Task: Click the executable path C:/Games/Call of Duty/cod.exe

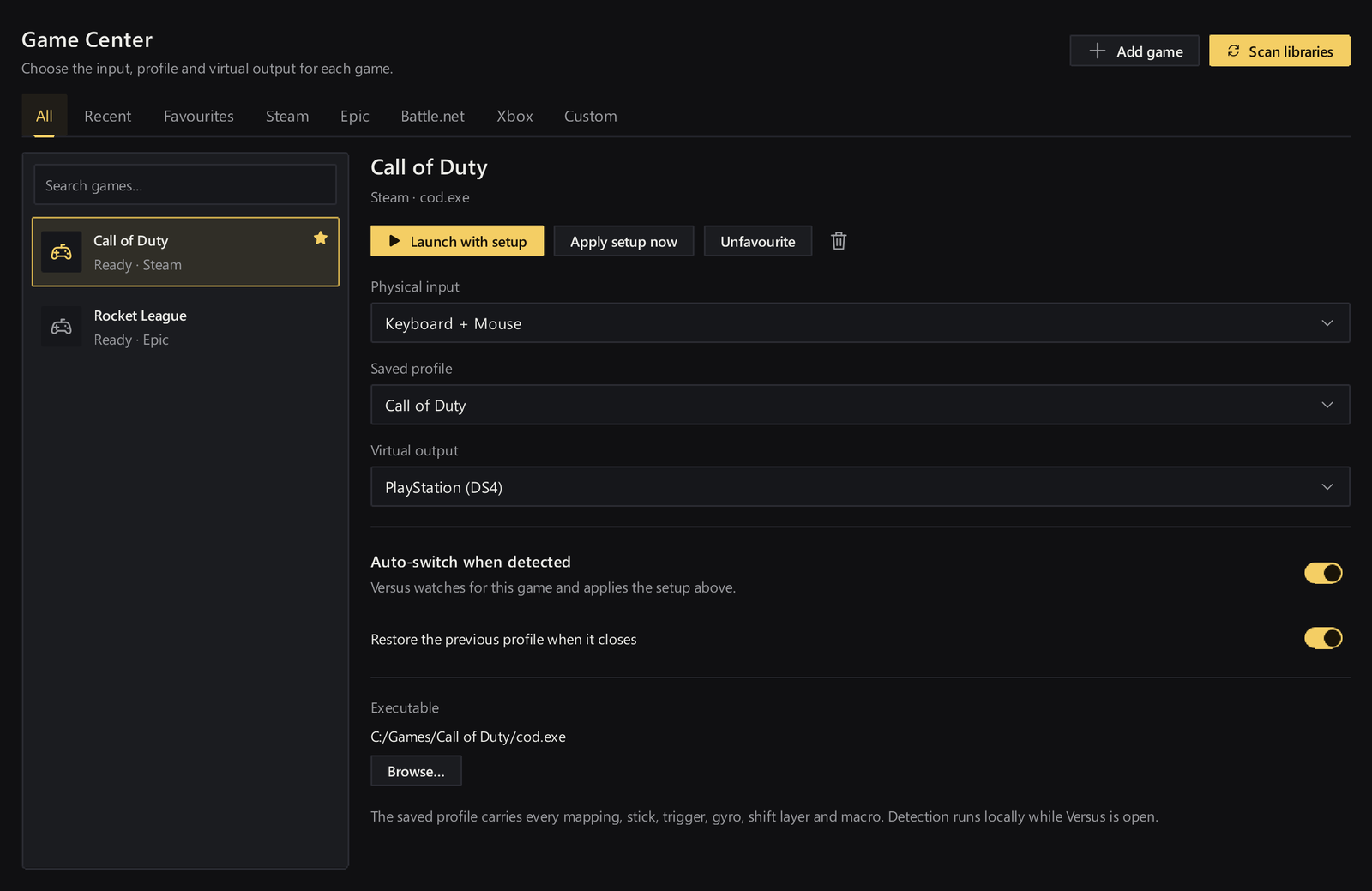Action: (x=468, y=737)
